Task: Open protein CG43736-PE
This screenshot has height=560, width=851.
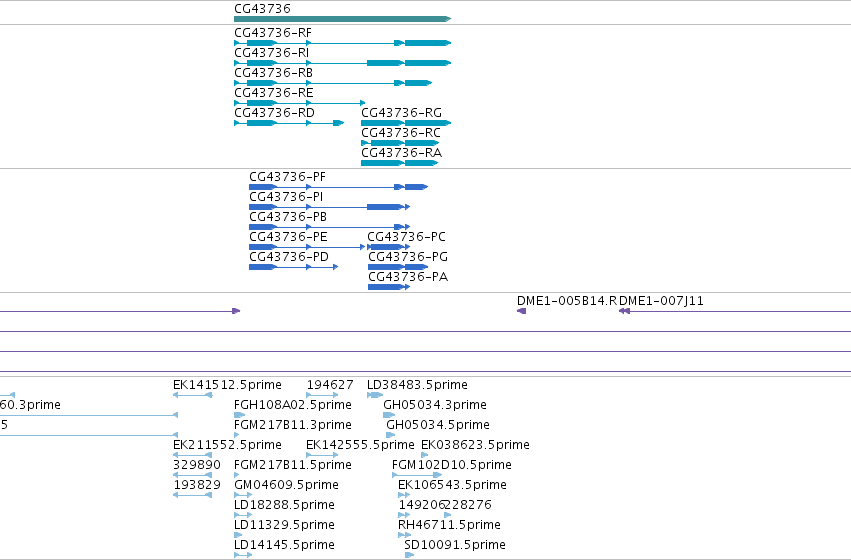Action: tap(288, 238)
